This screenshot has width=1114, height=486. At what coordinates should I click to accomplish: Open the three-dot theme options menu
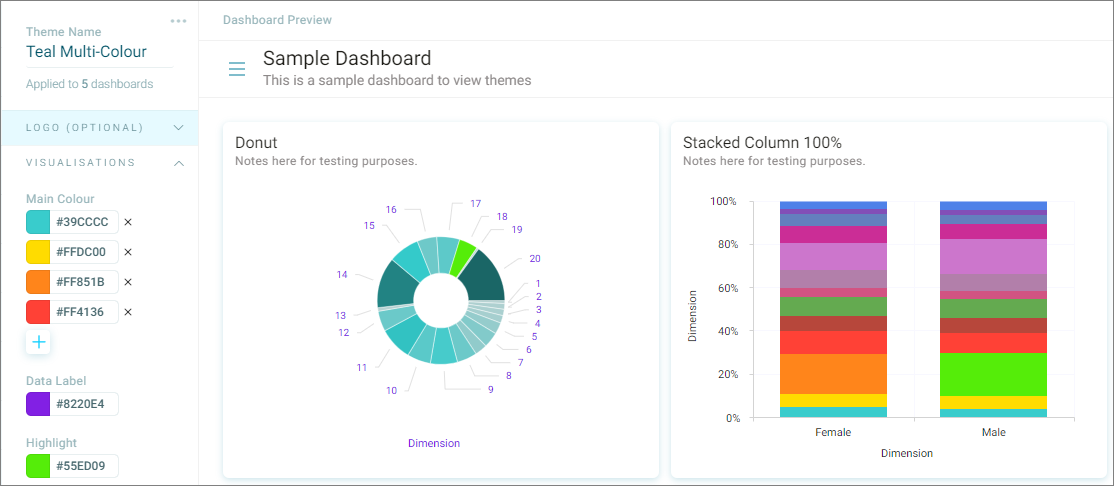(x=178, y=21)
